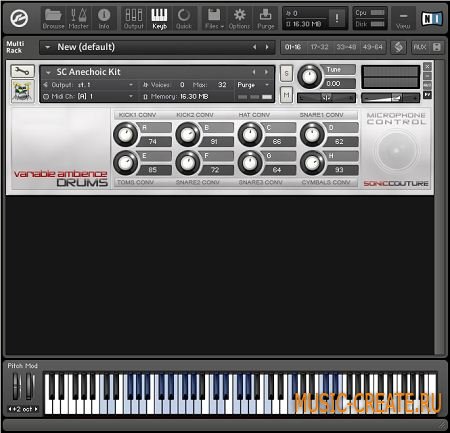Remove instrument with X button
The width and height of the screenshot is (450, 433).
coord(427,67)
